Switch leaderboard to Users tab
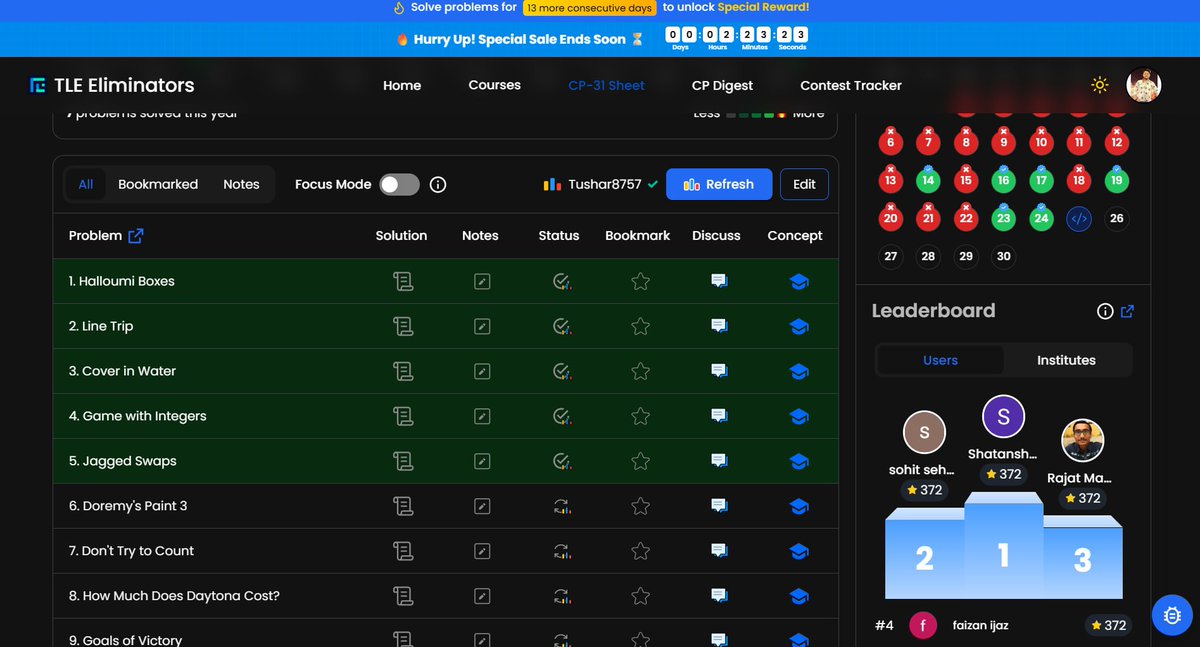The image size is (1200, 647). point(940,360)
